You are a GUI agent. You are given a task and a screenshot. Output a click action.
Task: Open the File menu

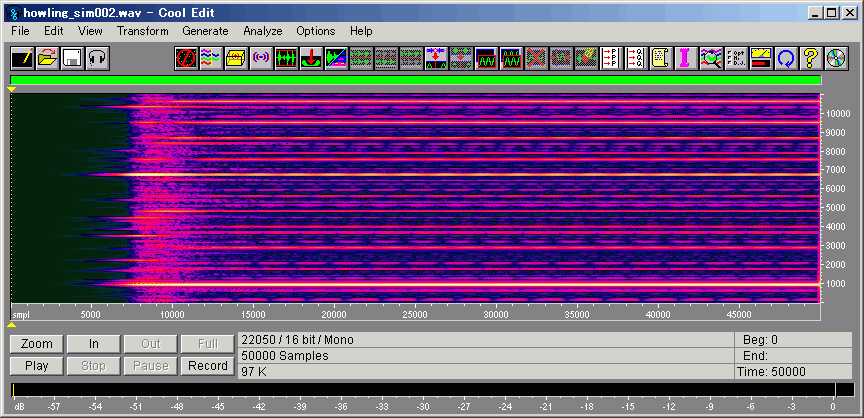(x=20, y=31)
